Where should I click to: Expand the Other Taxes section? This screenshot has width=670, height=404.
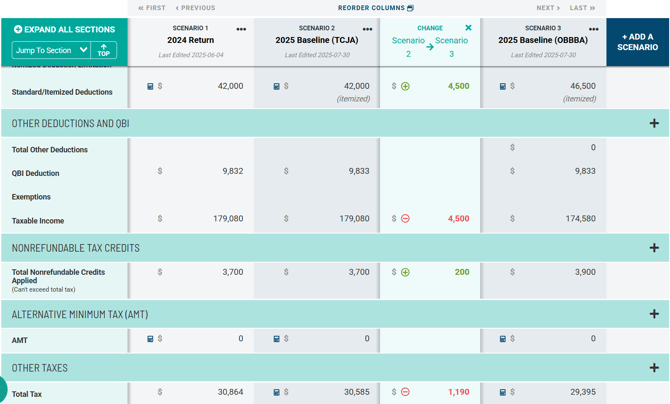pyautogui.click(x=654, y=368)
